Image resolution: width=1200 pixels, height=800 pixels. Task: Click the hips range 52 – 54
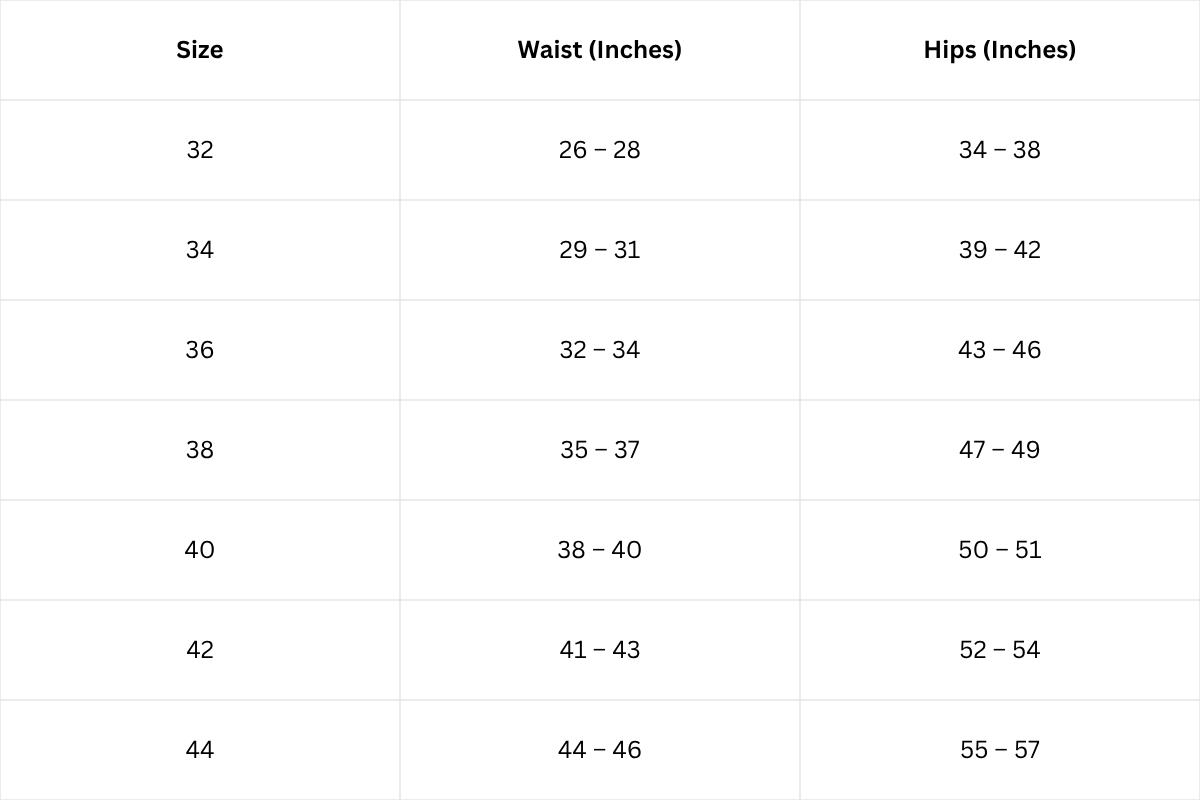tap(999, 650)
